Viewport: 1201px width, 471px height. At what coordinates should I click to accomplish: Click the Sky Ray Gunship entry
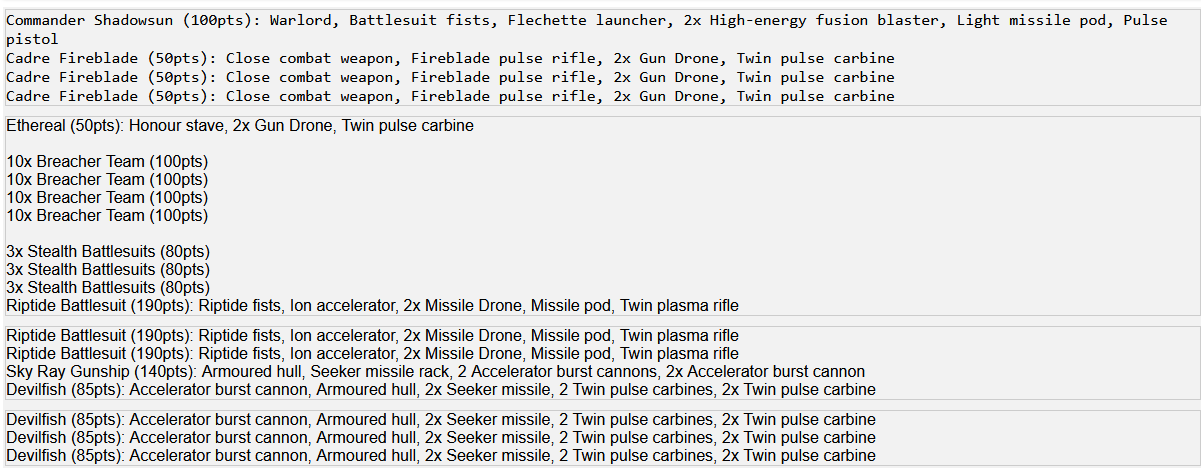click(x=436, y=372)
